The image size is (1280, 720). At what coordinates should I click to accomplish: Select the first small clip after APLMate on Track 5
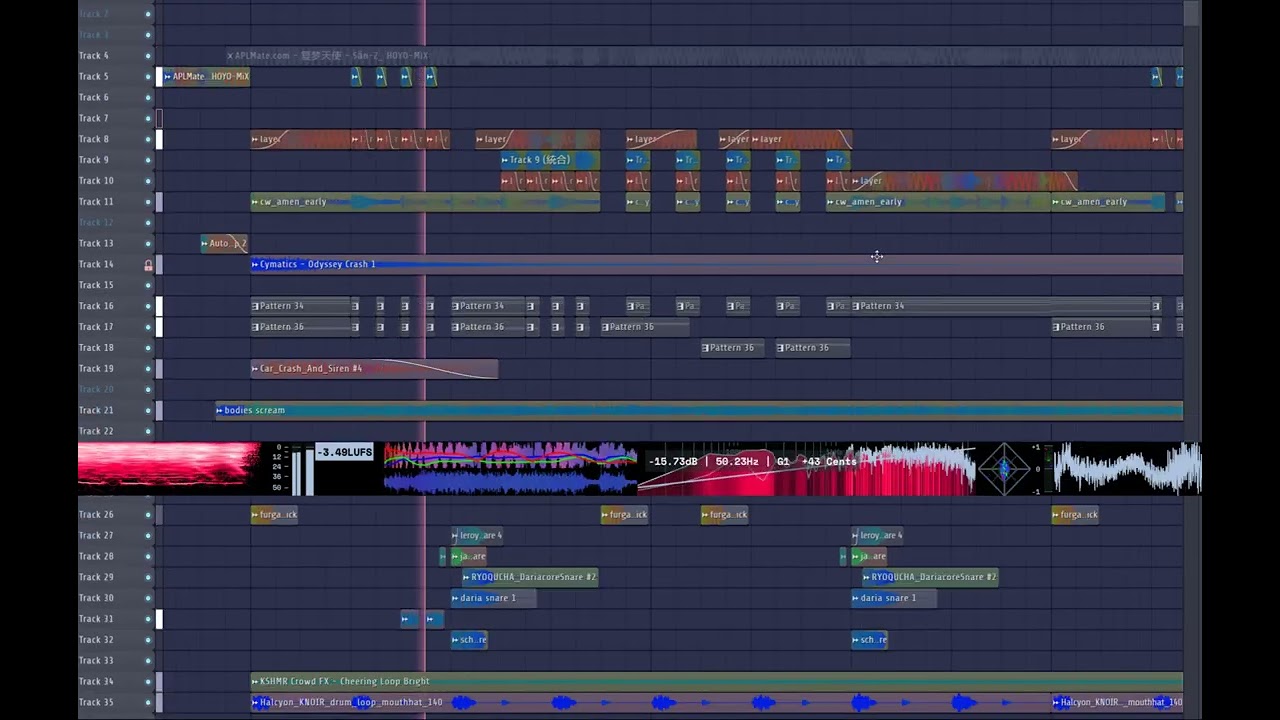point(356,77)
